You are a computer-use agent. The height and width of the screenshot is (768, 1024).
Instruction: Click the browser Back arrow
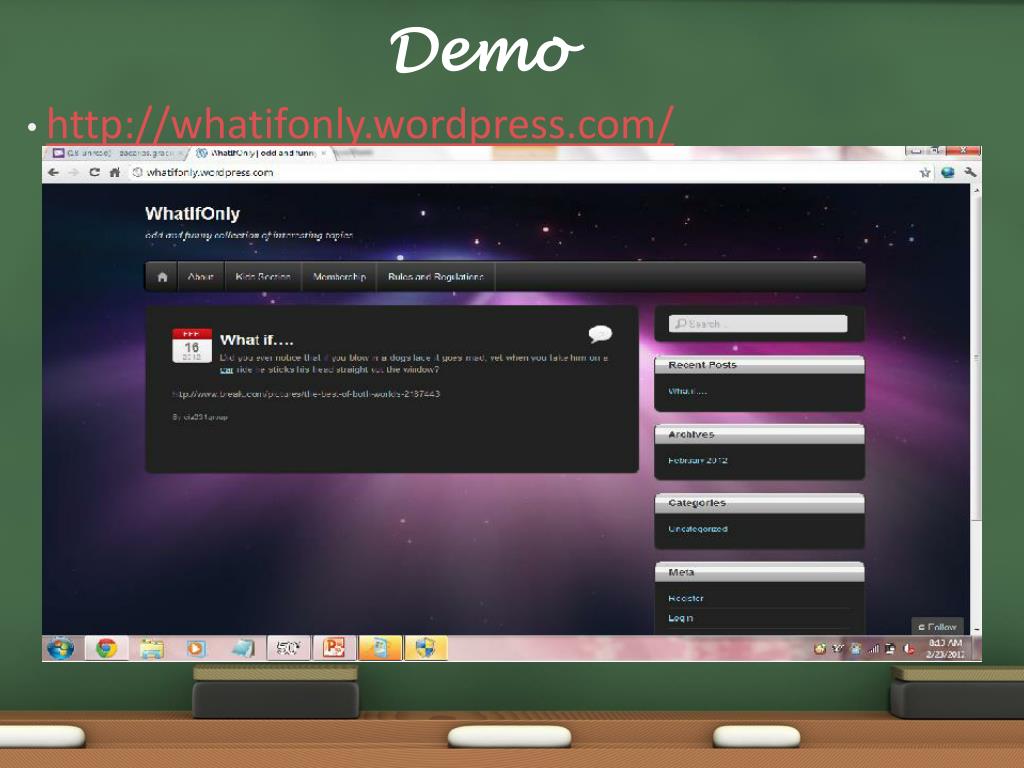(54, 172)
